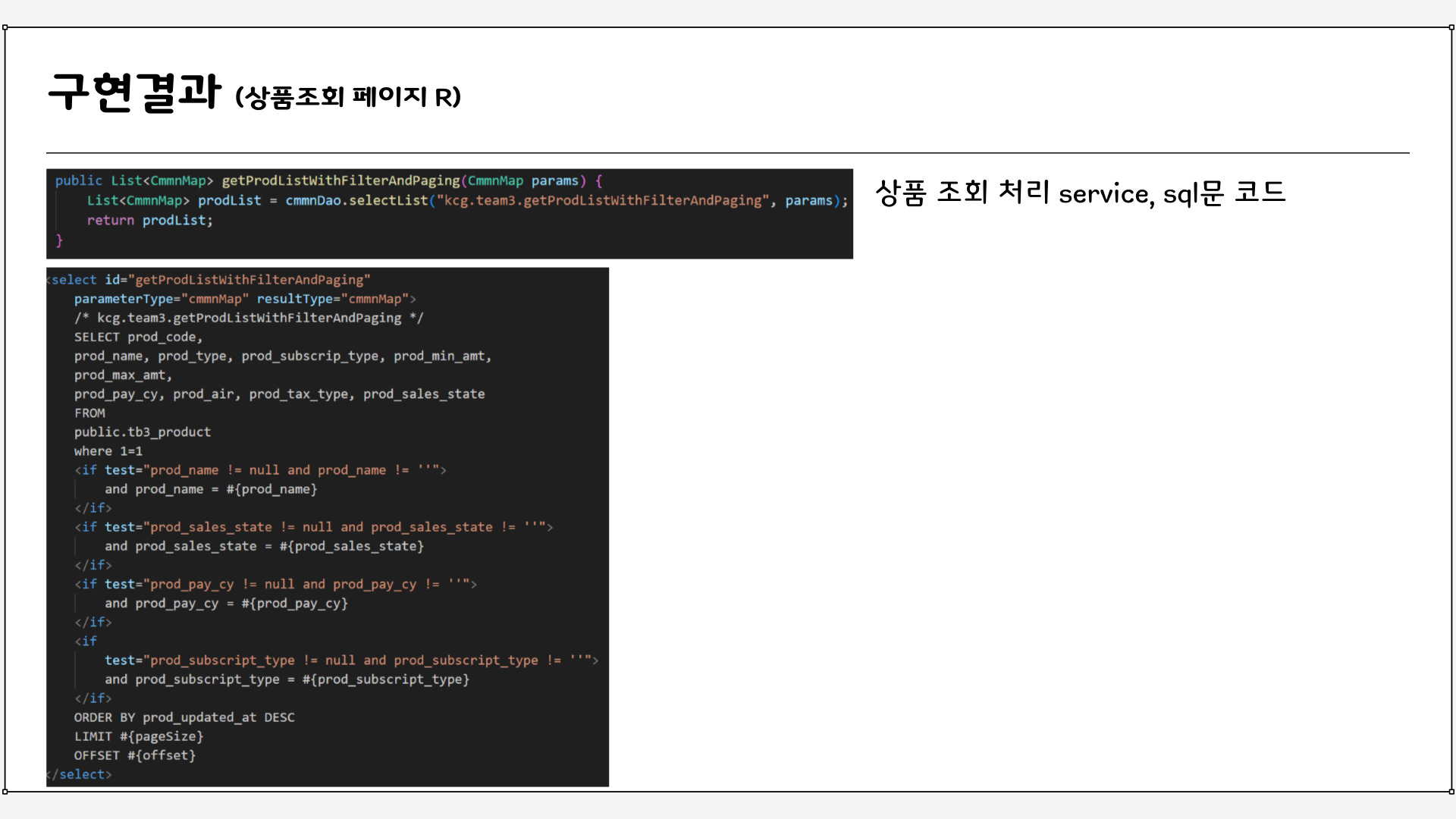This screenshot has width=1456, height=819.
Task: Click the if test for prod_pay_cy
Action: tap(275, 584)
